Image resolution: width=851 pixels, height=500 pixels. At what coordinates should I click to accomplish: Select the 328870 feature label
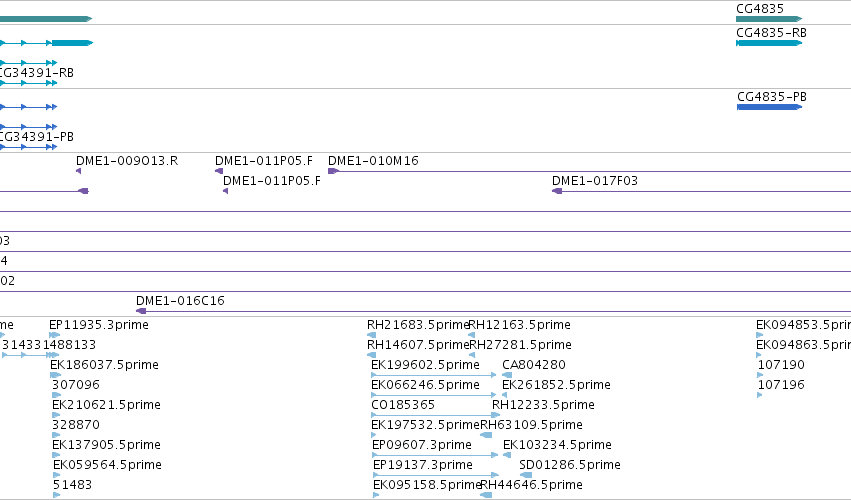(x=76, y=425)
